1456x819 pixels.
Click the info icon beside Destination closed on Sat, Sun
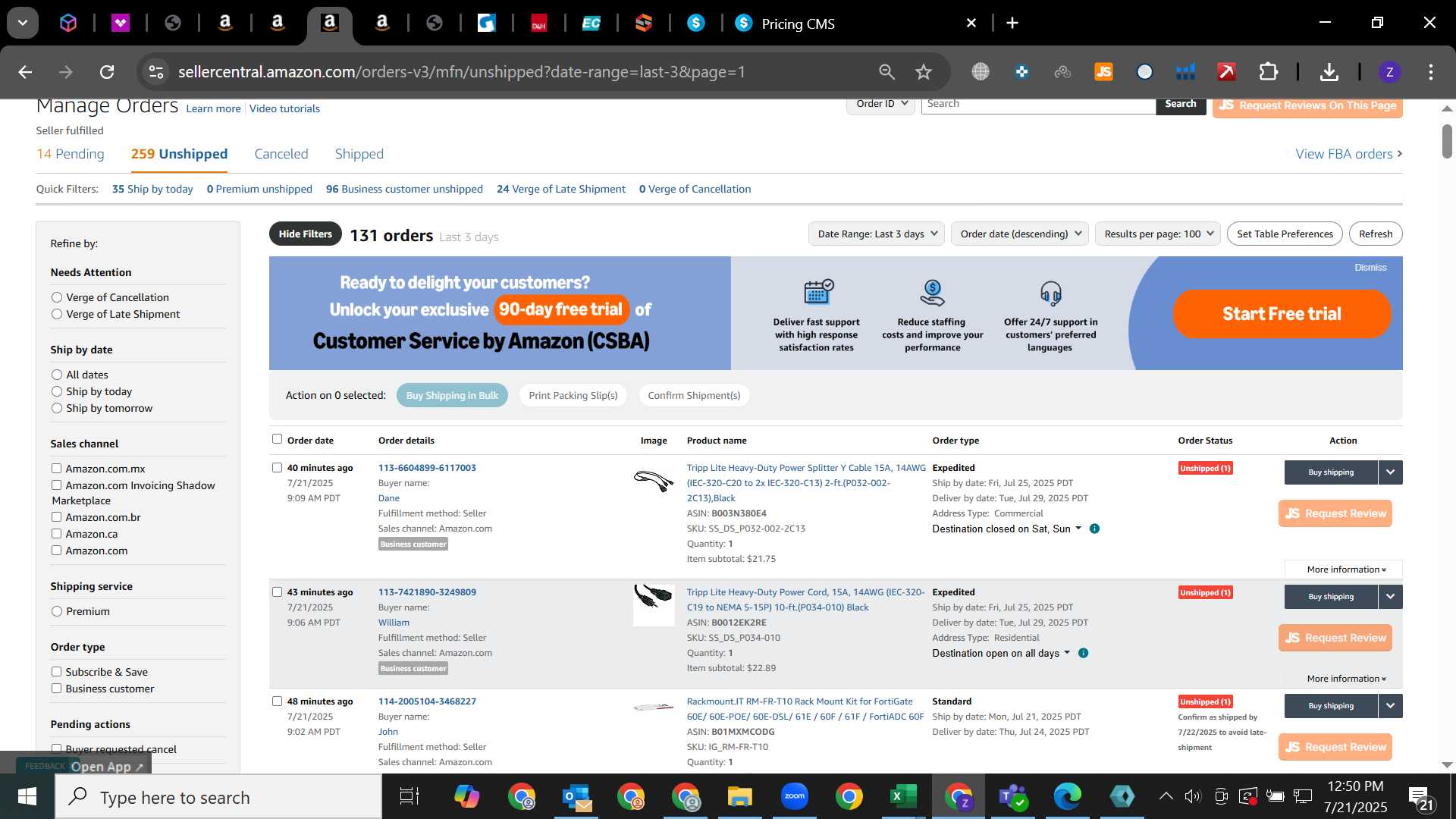[x=1094, y=529]
